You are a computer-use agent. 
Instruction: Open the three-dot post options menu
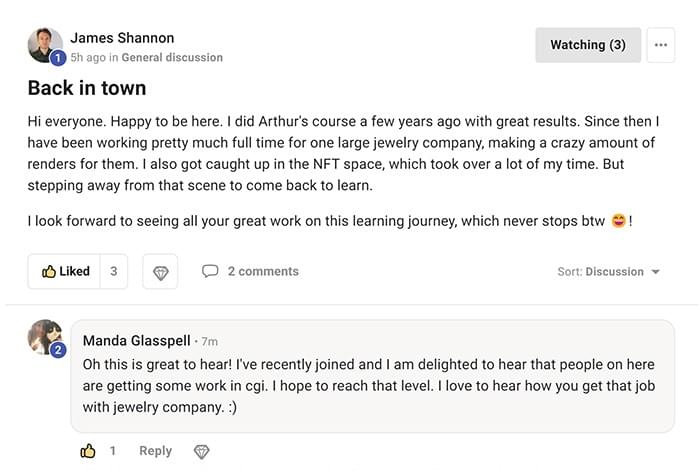(661, 45)
